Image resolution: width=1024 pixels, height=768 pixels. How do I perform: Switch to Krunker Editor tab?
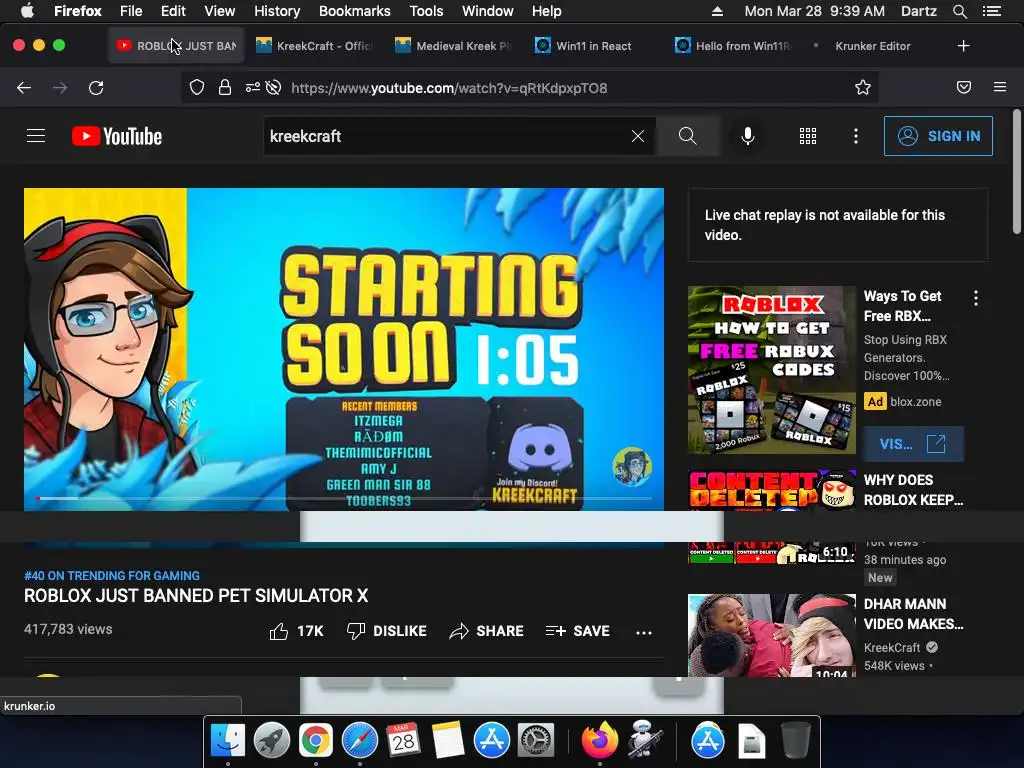point(872,46)
